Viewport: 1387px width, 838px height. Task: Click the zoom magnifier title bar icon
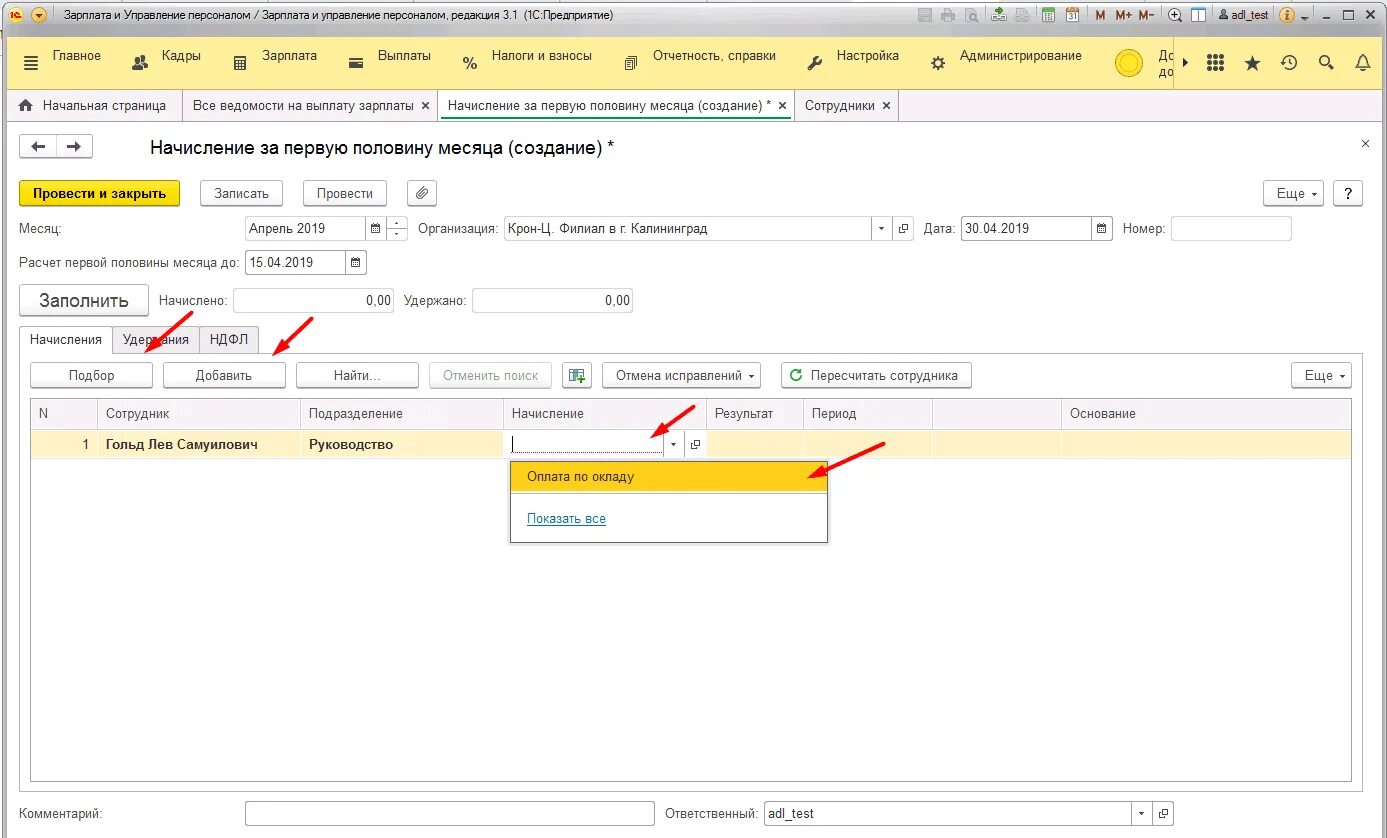tap(1175, 15)
